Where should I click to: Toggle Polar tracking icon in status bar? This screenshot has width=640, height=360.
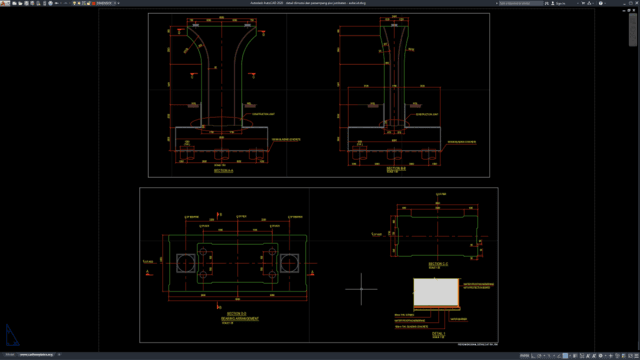539,356
